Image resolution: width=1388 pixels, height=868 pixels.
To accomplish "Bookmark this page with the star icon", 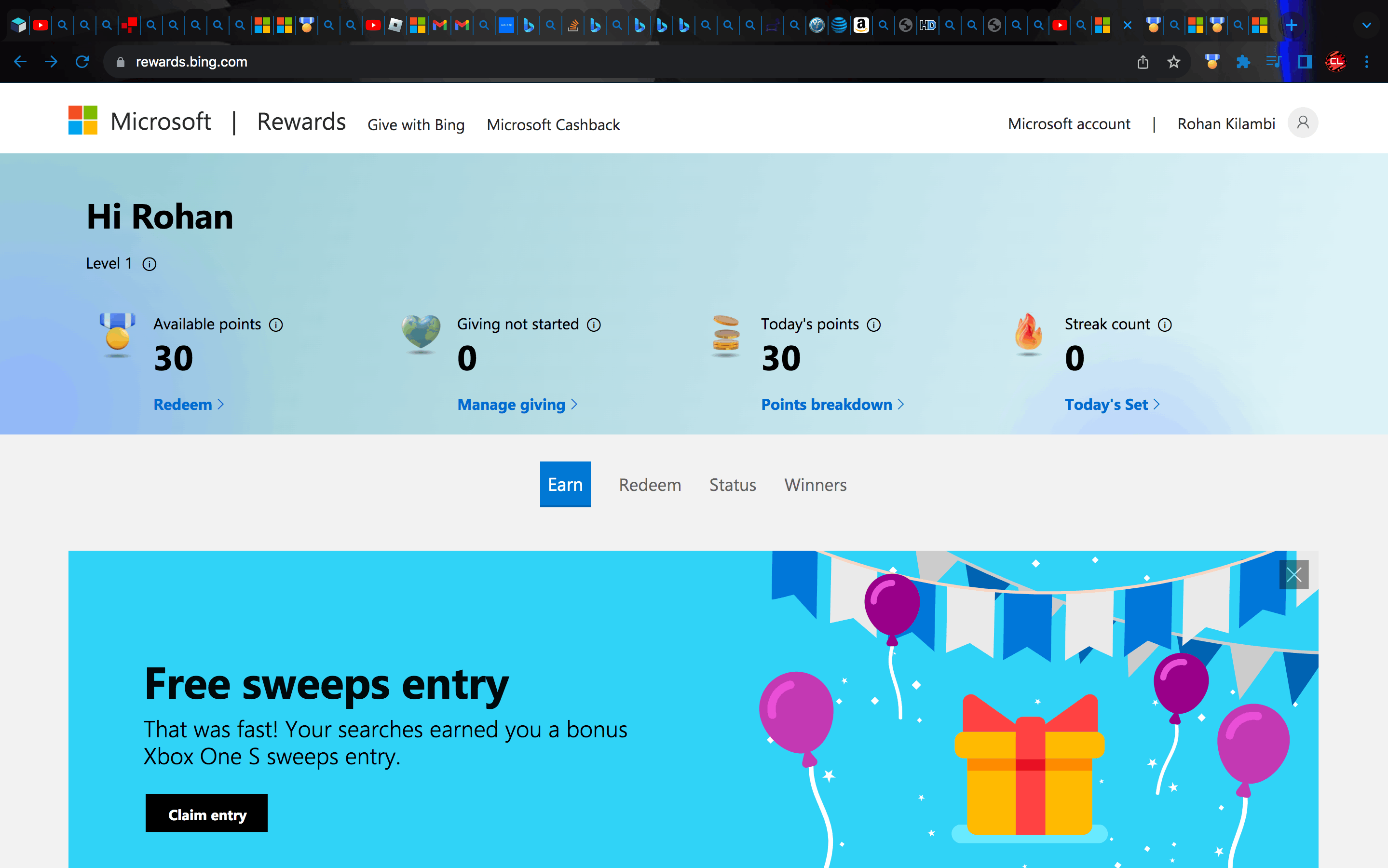I will pyautogui.click(x=1174, y=61).
